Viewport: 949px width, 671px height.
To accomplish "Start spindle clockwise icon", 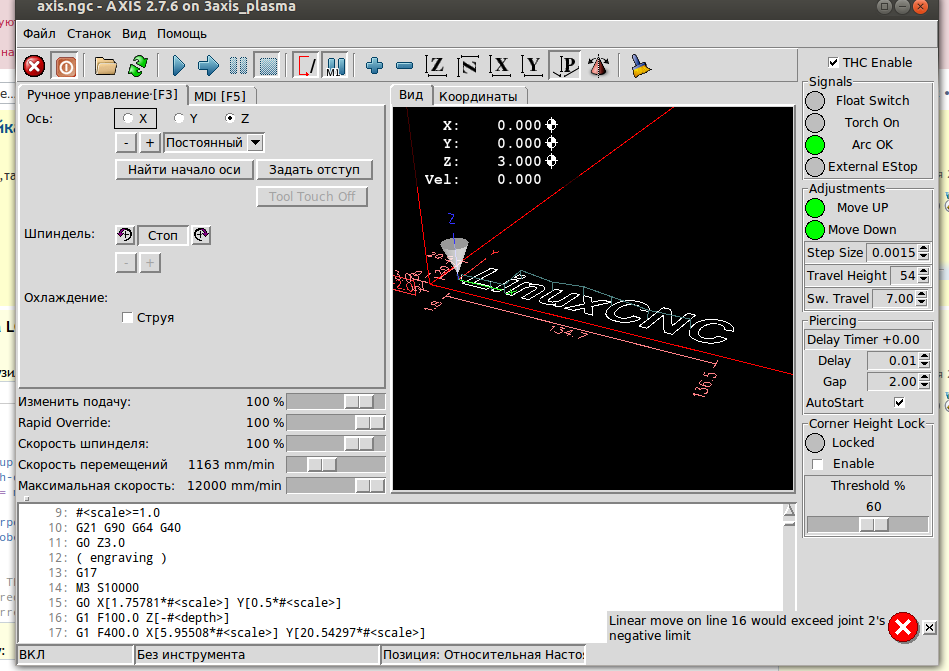I will [x=201, y=235].
